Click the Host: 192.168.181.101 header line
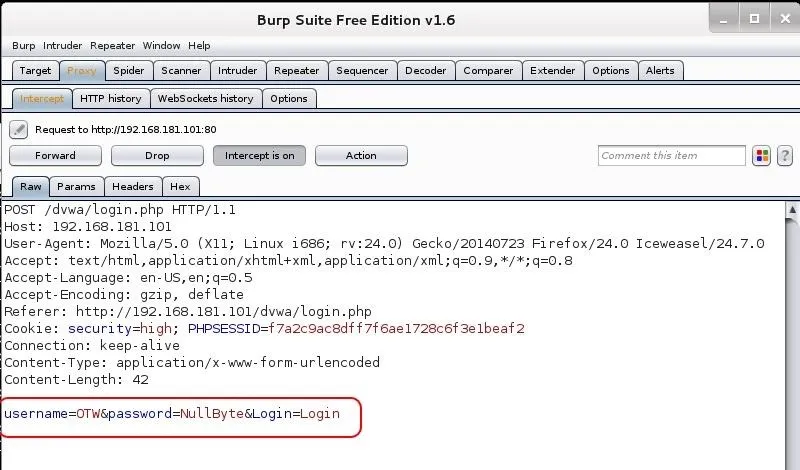This screenshot has width=800, height=470. [x=88, y=227]
